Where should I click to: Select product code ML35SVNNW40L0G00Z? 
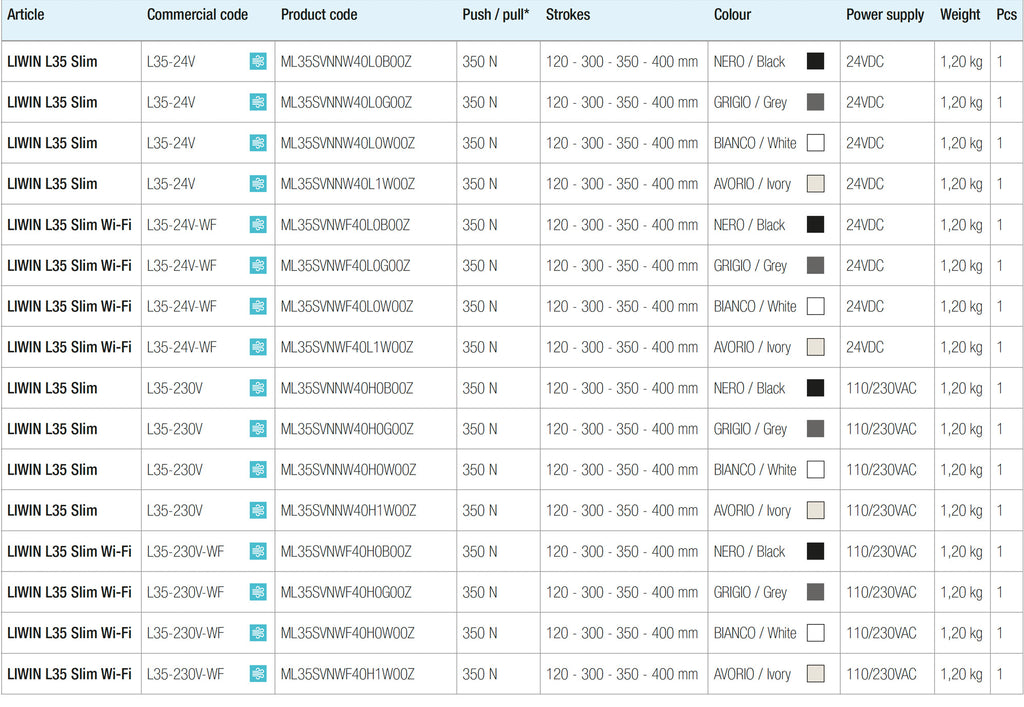pyautogui.click(x=346, y=102)
